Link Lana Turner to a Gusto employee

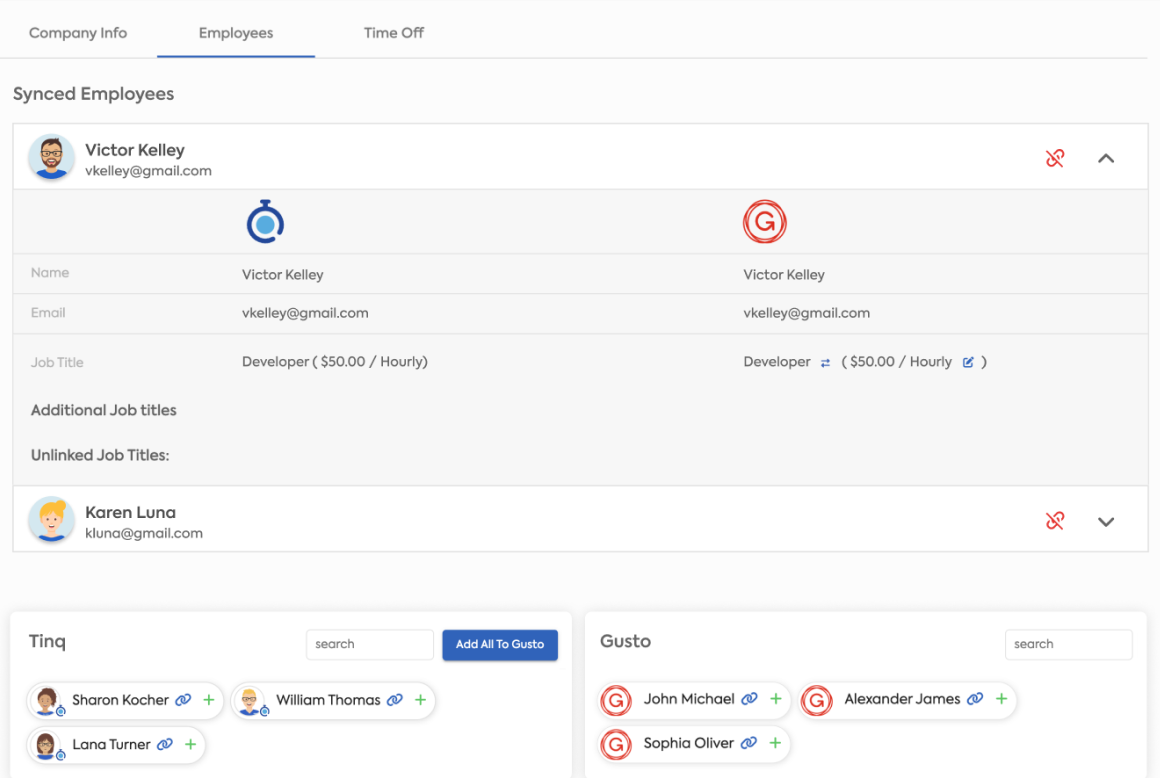165,744
